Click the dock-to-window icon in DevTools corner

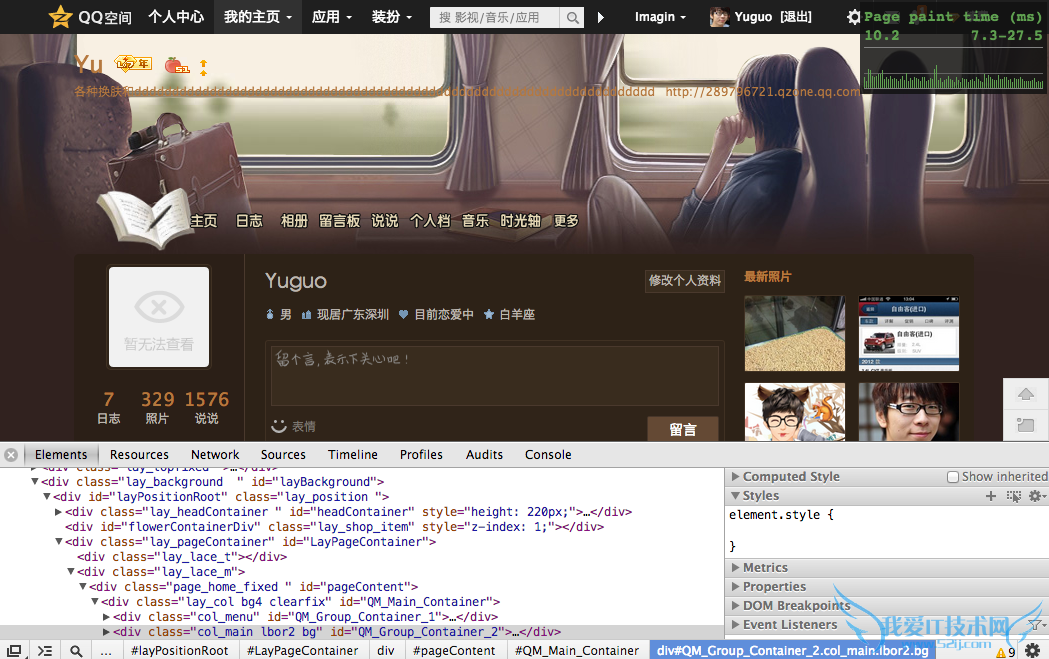point(14,650)
